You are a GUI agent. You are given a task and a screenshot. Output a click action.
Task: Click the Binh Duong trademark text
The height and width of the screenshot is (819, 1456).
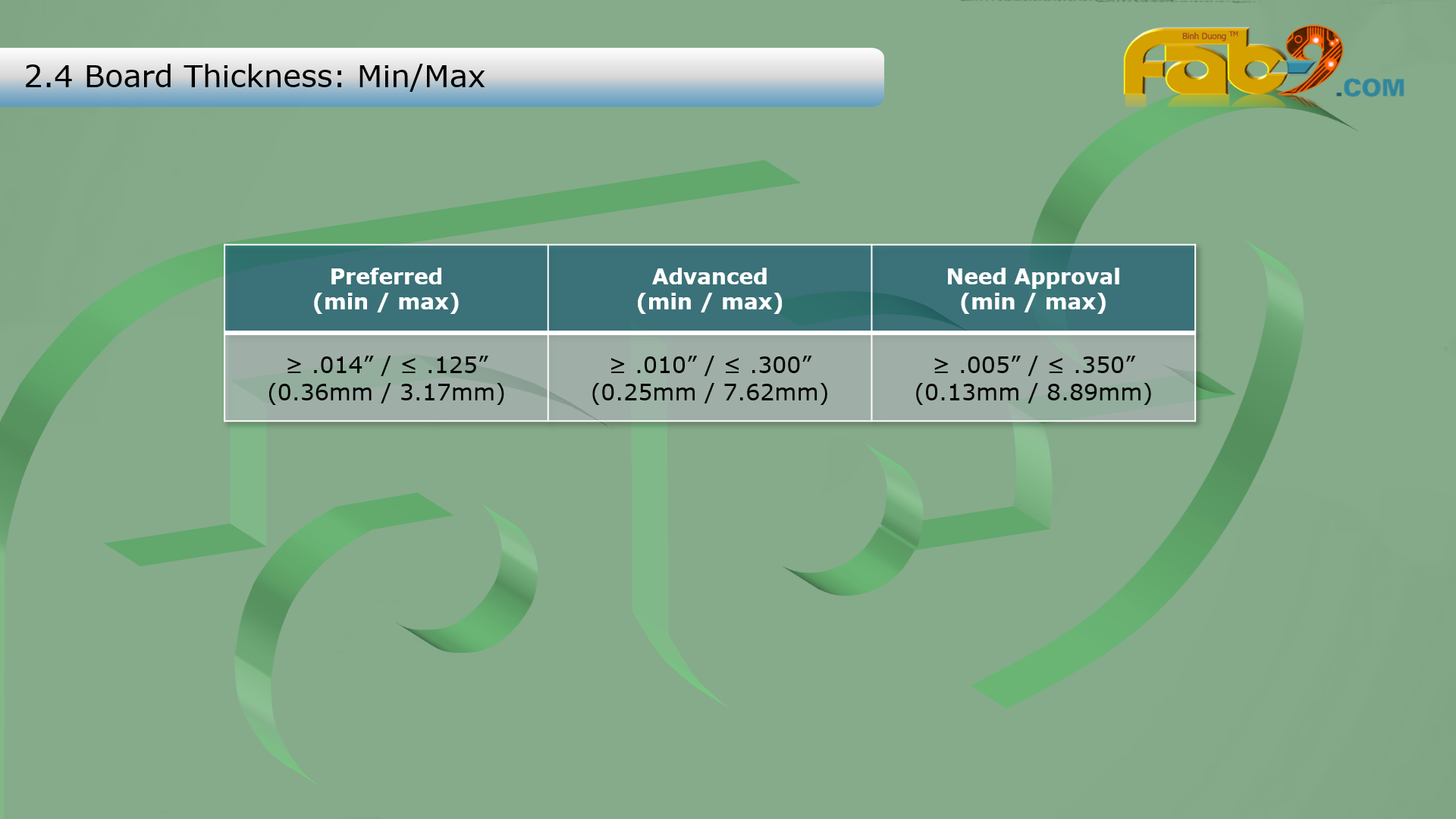coord(1209,36)
